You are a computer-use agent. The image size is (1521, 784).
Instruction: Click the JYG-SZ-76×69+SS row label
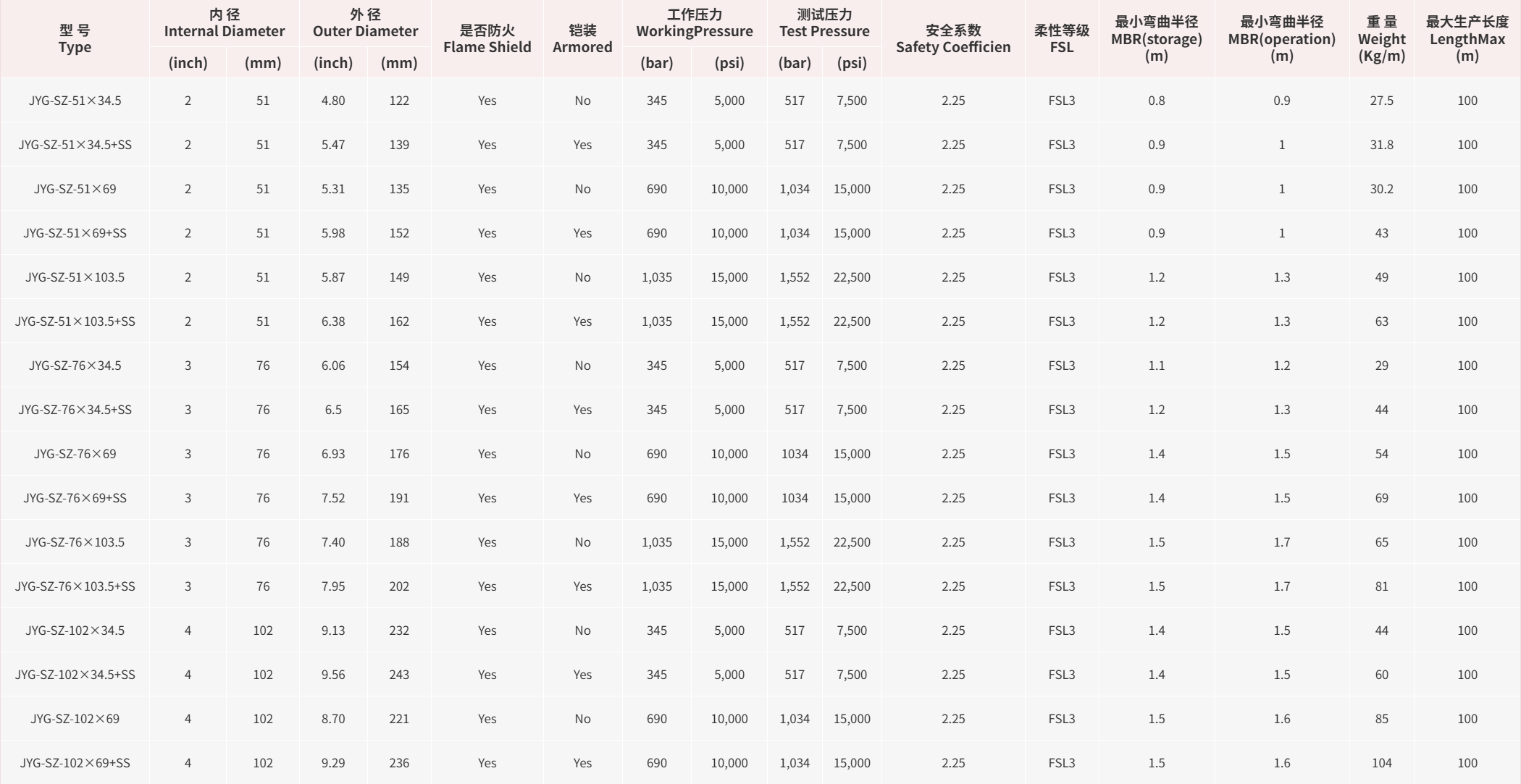tap(75, 498)
